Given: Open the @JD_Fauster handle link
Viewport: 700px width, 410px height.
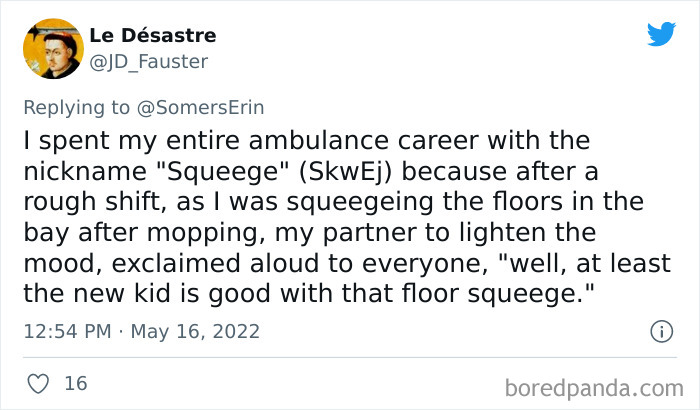Looking at the screenshot, I should (x=150, y=60).
